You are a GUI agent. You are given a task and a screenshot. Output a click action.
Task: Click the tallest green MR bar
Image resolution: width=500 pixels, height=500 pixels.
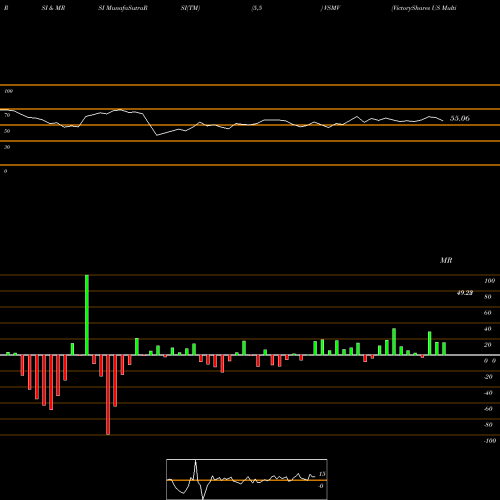pos(87,315)
